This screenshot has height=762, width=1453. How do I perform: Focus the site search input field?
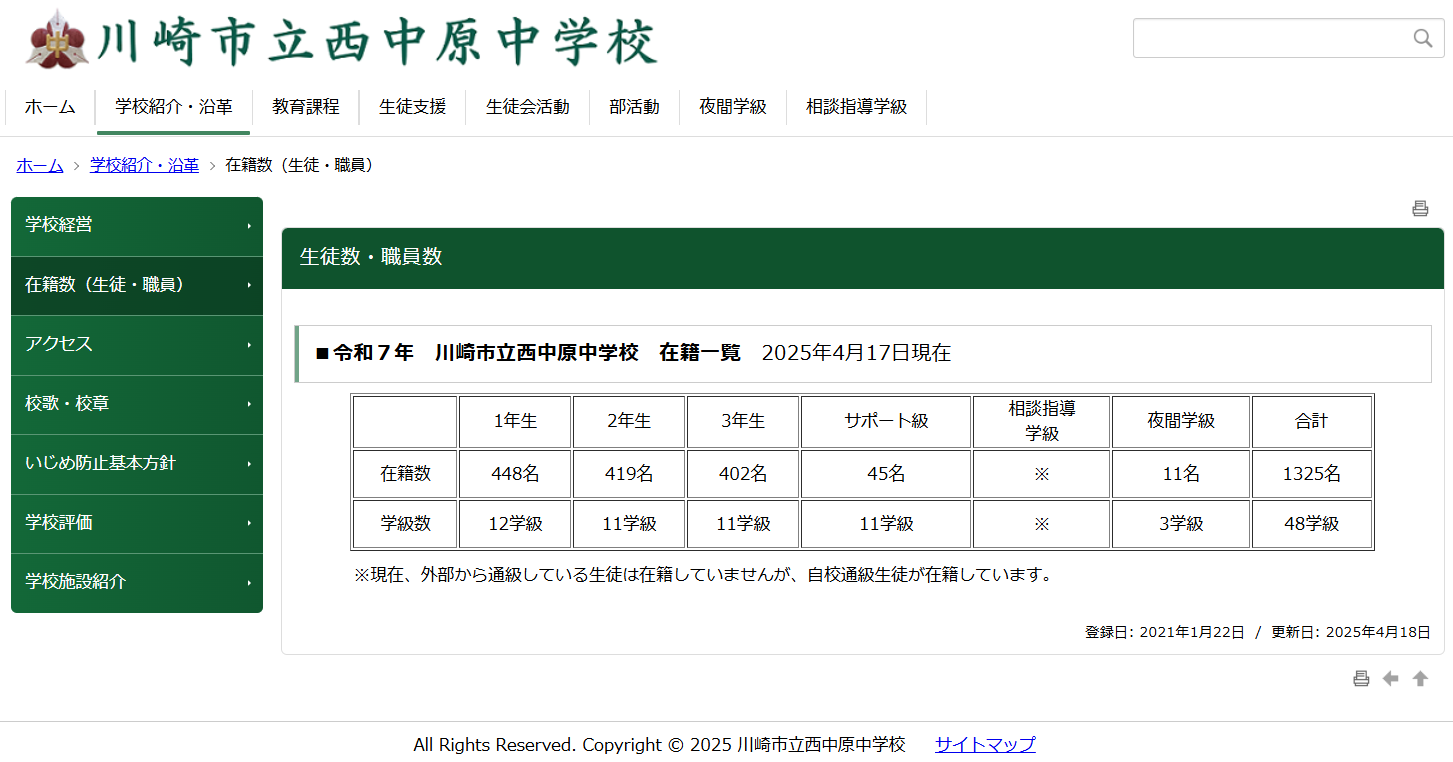point(1270,38)
